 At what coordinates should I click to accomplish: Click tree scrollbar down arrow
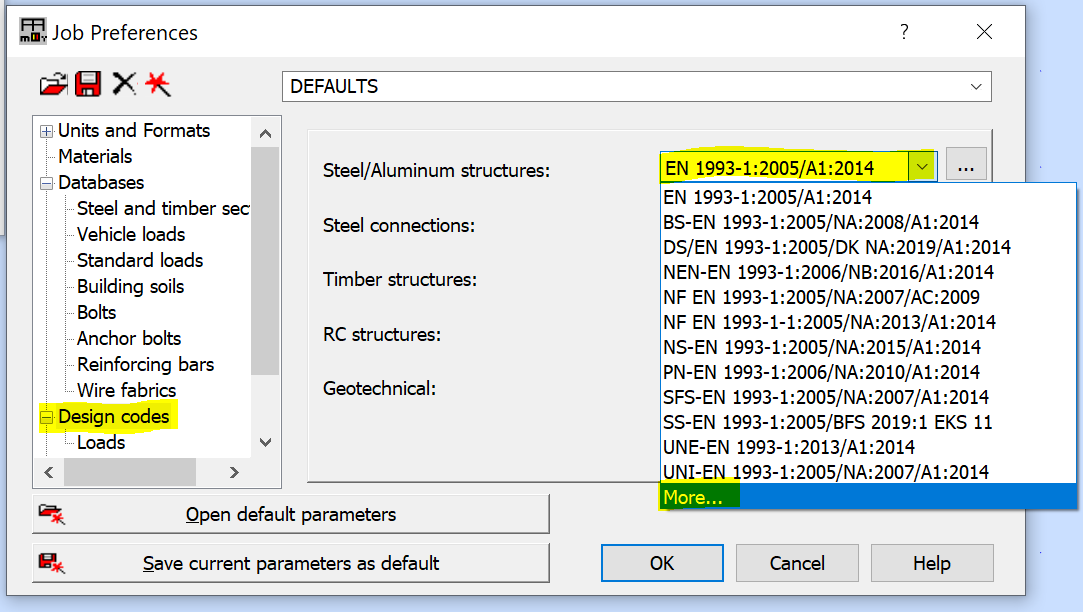point(265,442)
